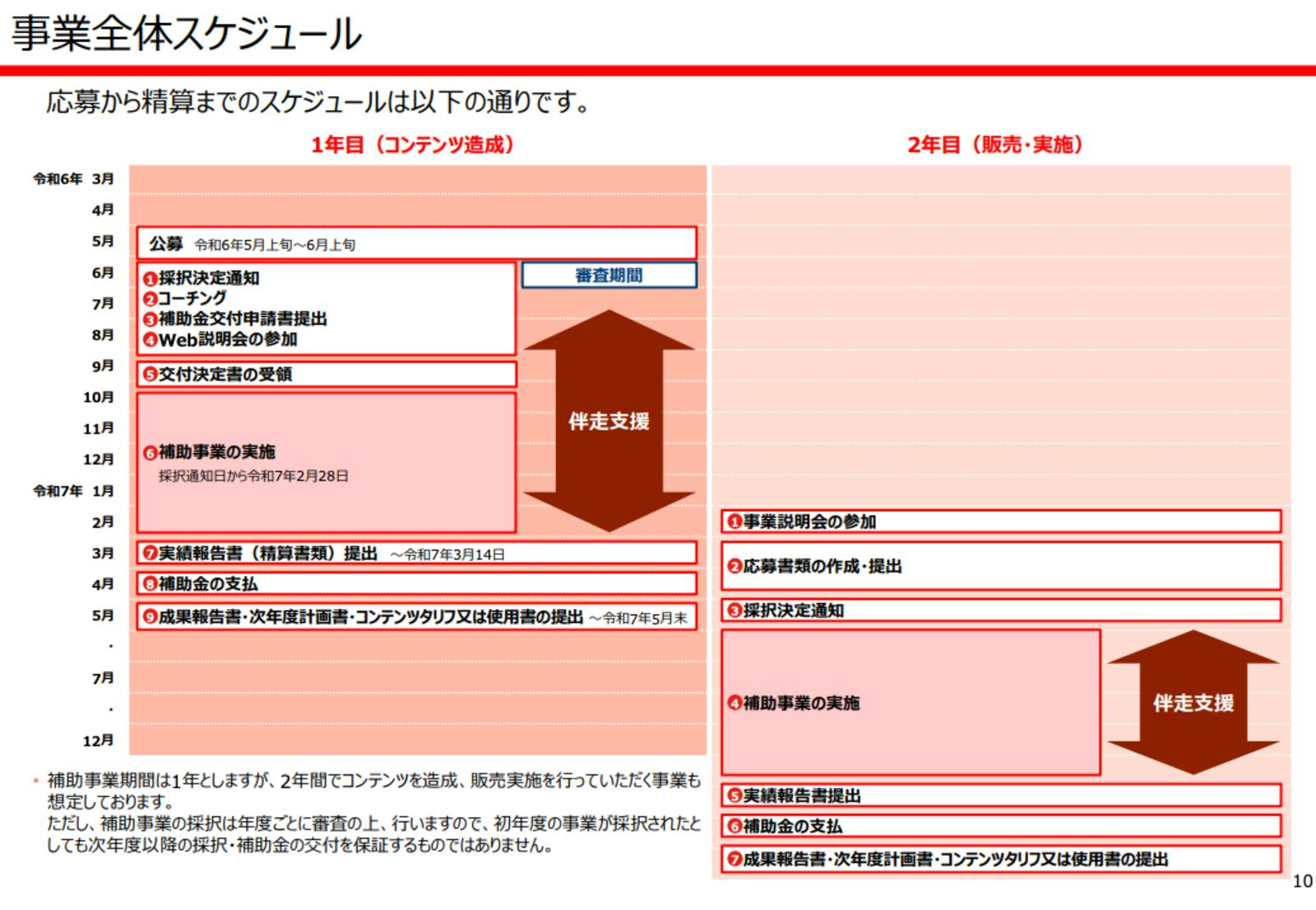The height and width of the screenshot is (910, 1316).
Task: Select the 1年目（コンテンツ造成） heading
Action: [x=413, y=145]
